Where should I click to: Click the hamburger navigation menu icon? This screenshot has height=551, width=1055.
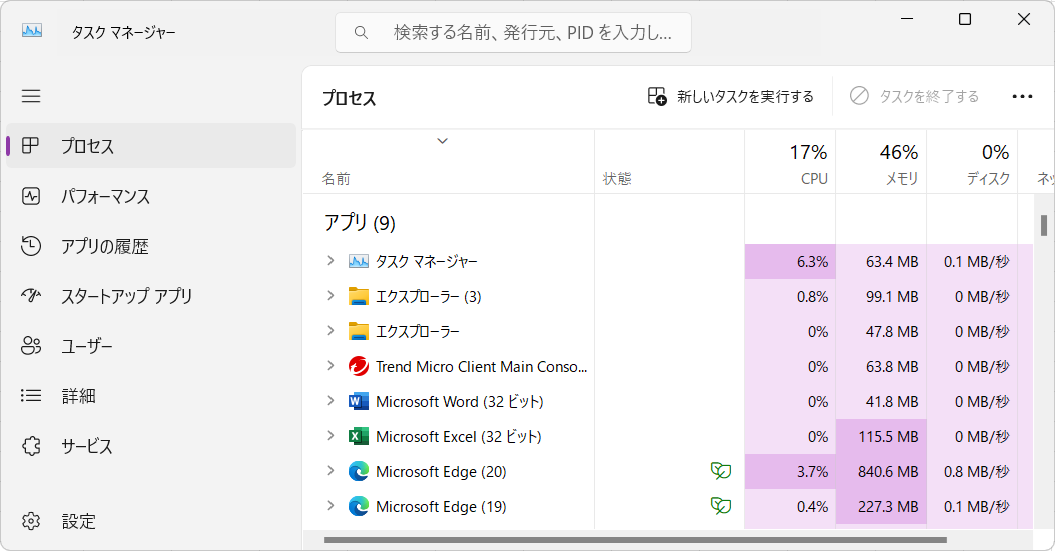31,96
